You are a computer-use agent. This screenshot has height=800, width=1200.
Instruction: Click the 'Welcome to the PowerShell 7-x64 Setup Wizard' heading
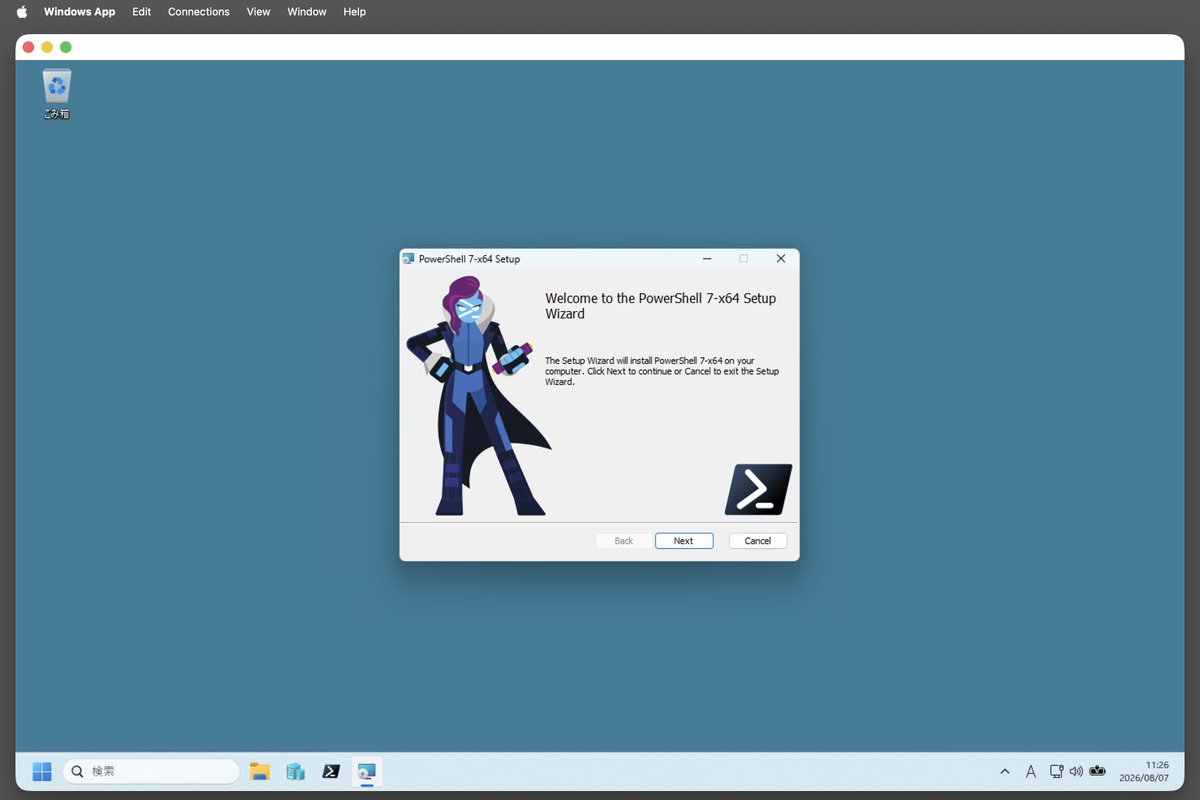[660, 306]
